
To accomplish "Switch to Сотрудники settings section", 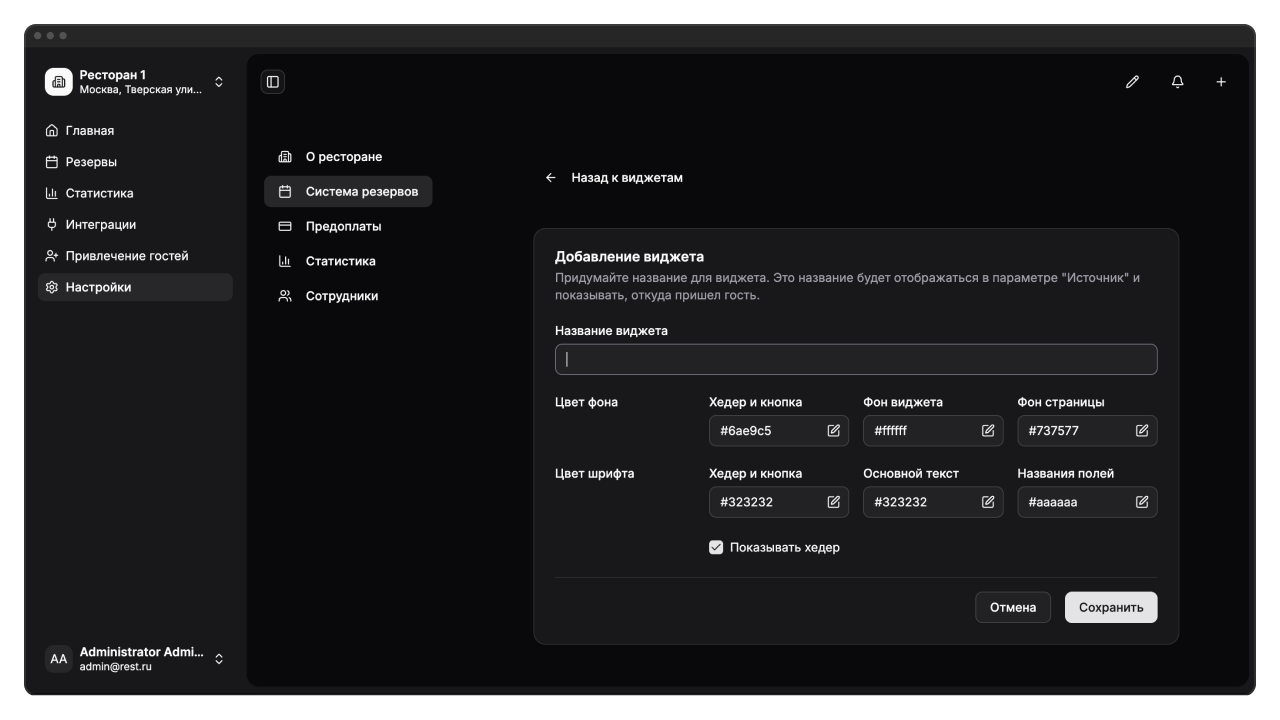I will point(341,296).
